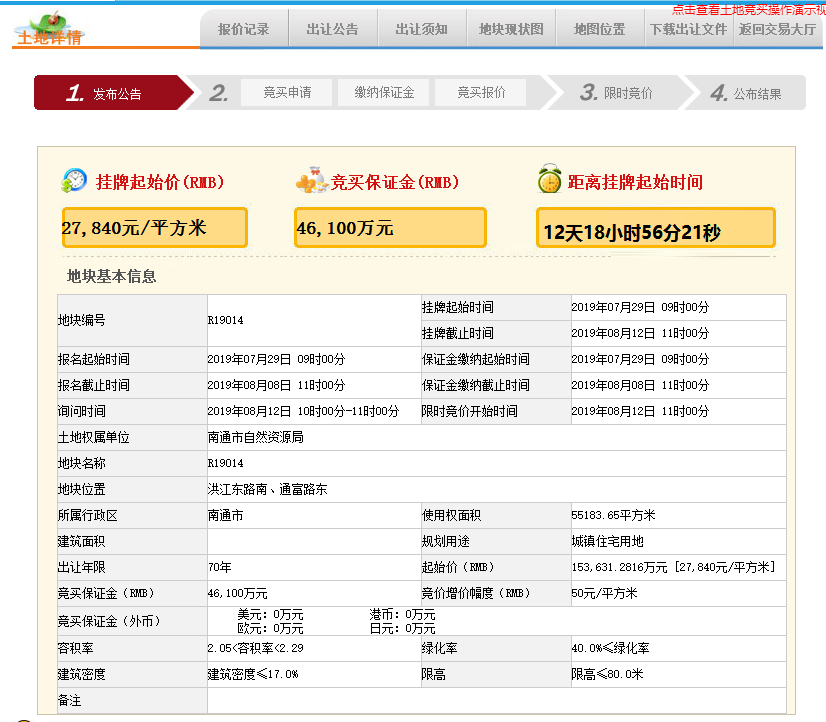Switch to the 出让公告 tab

pyautogui.click(x=333, y=28)
